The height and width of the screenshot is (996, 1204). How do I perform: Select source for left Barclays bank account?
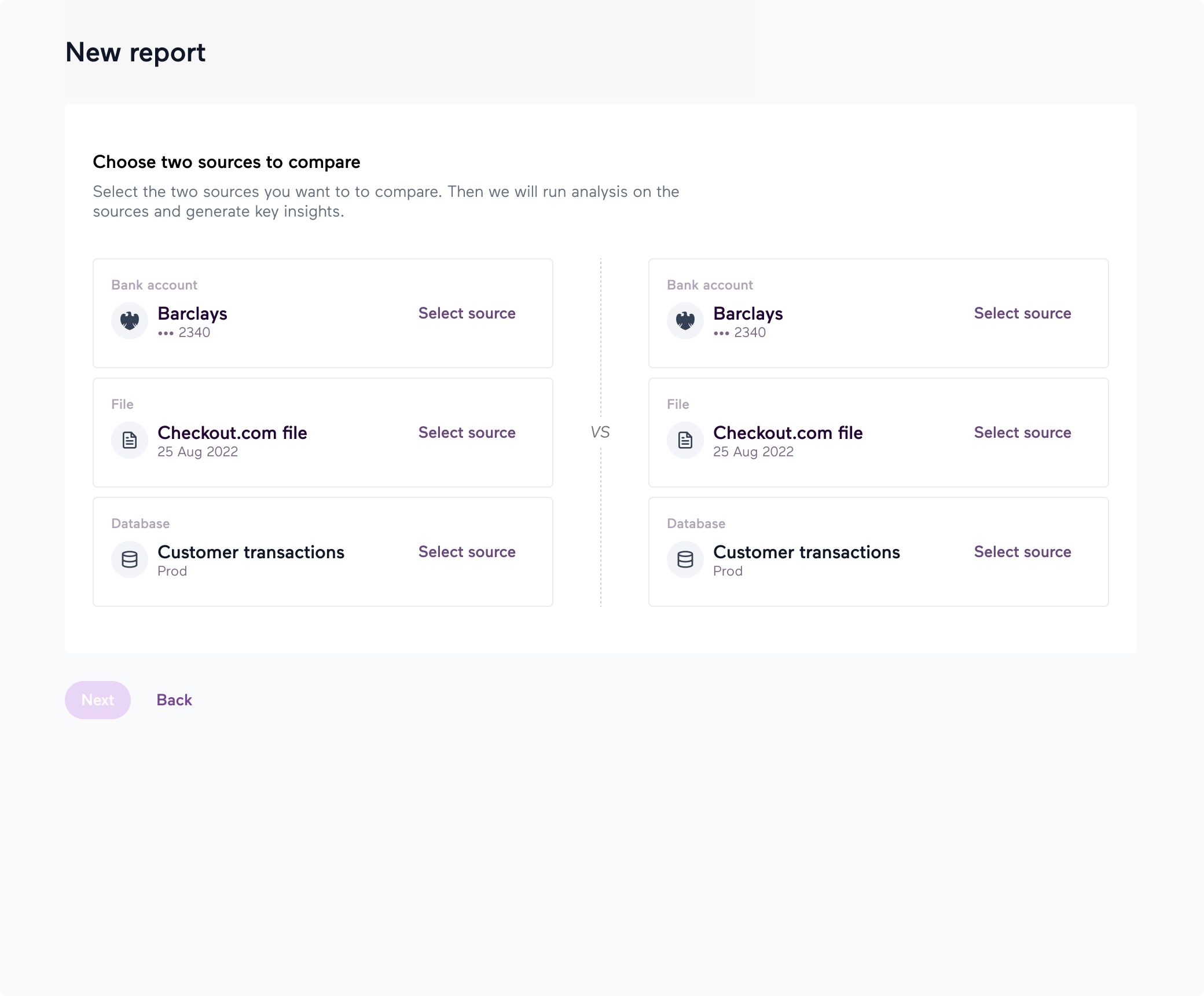pyautogui.click(x=467, y=313)
